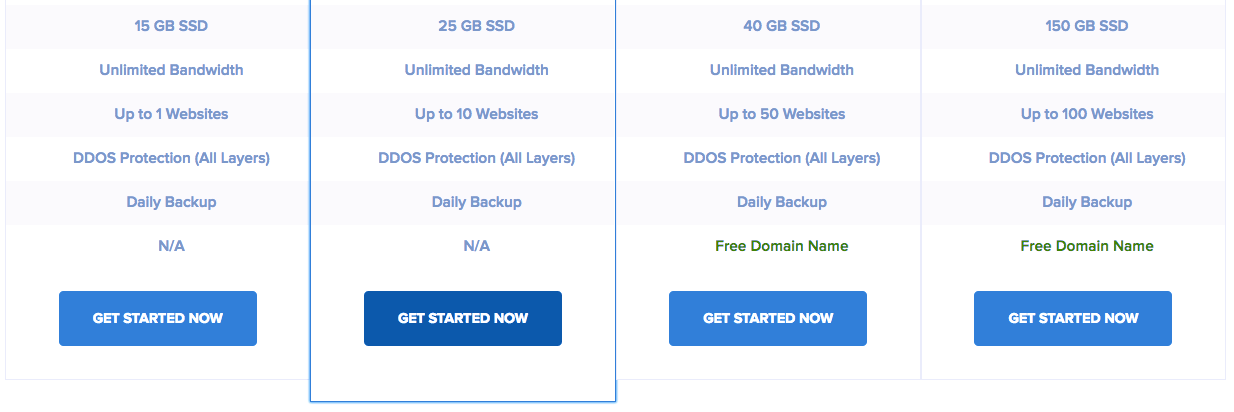Click N/A entry in highlighted 25 GB plan
1234x412 pixels.
pyautogui.click(x=477, y=246)
